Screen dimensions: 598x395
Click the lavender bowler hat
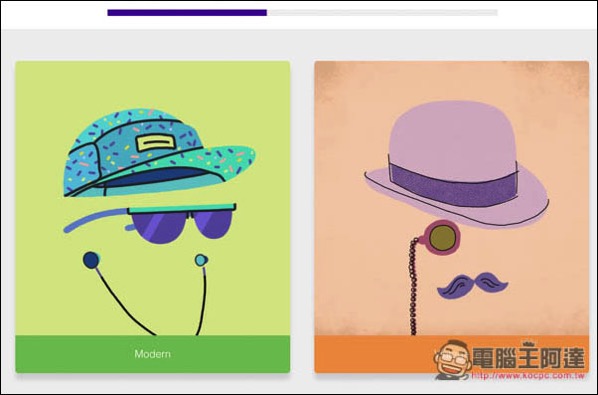pos(457,164)
